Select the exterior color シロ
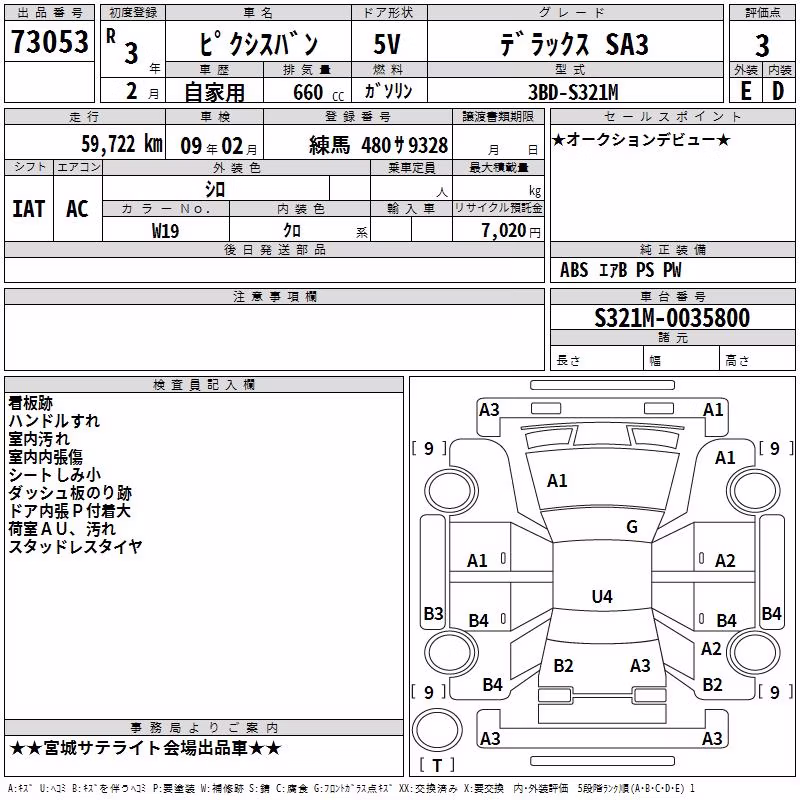Image resolution: width=800 pixels, height=800 pixels. (x=215, y=190)
